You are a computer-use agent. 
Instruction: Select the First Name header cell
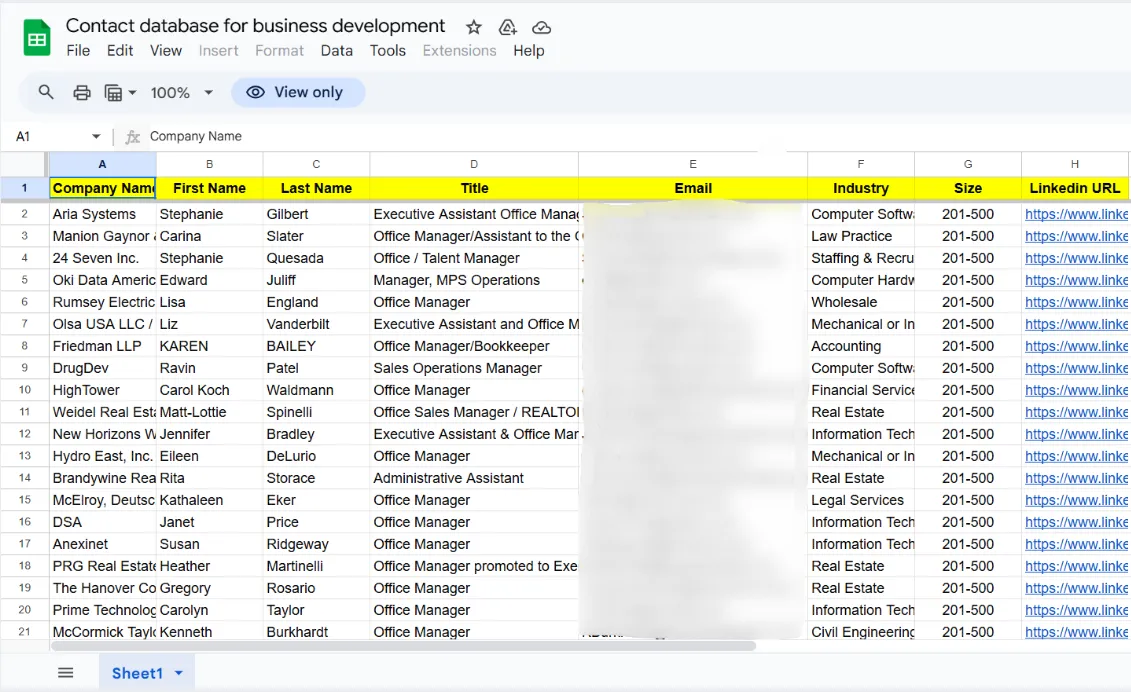point(209,188)
